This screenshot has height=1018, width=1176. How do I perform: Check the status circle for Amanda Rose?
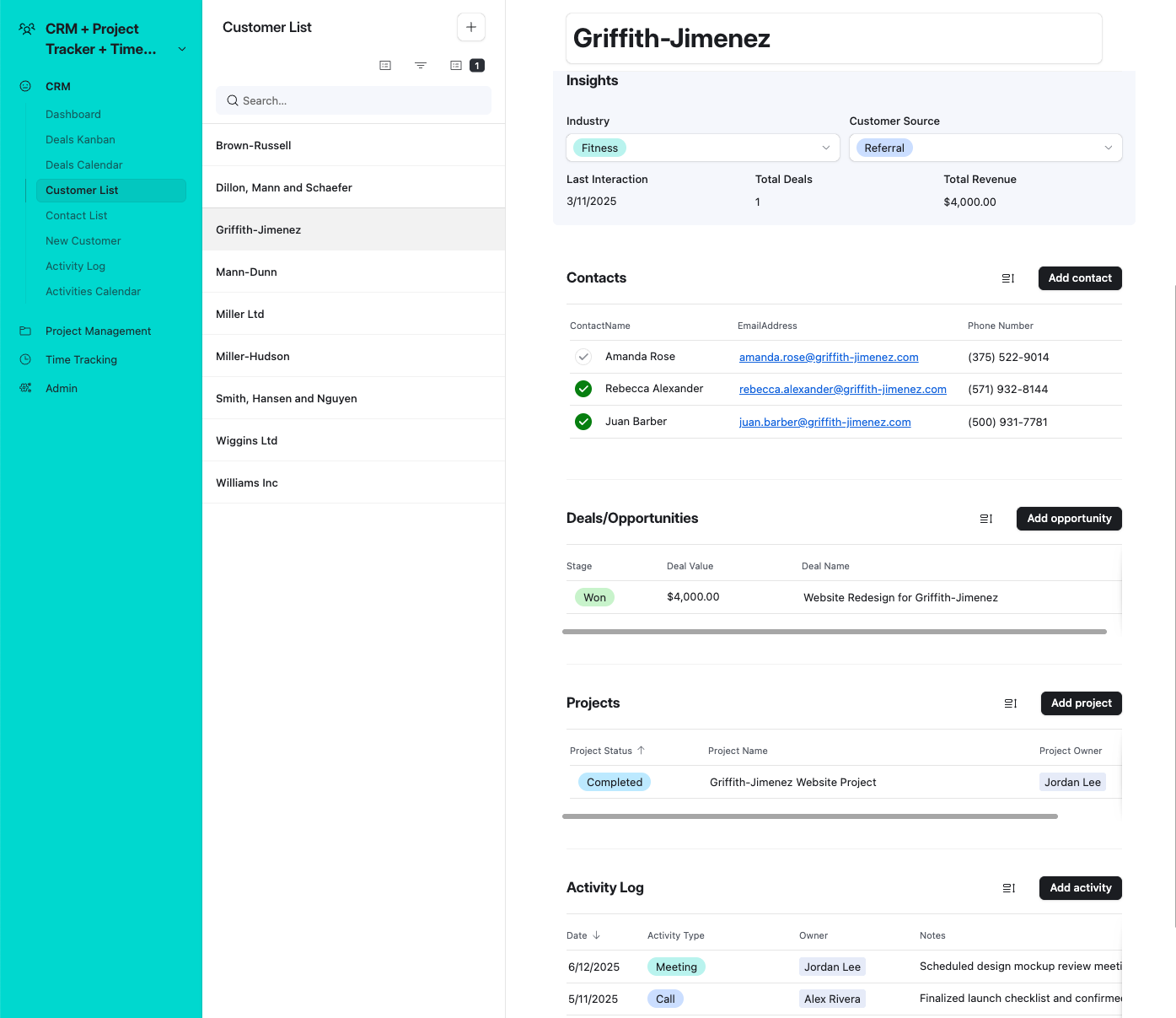[583, 357]
